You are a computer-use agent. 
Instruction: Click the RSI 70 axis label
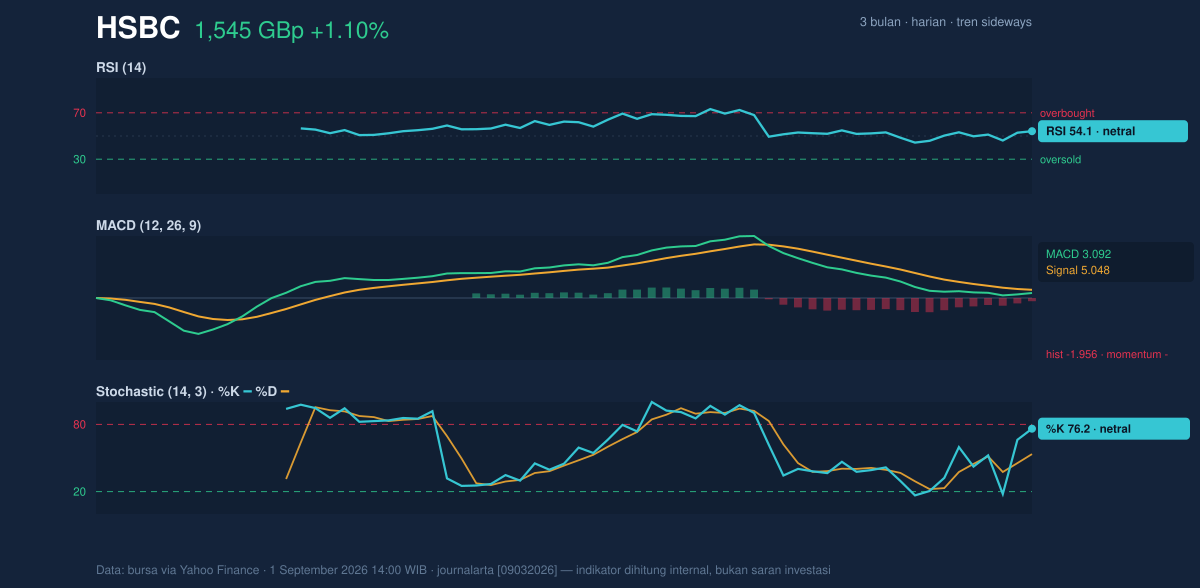pyautogui.click(x=79, y=113)
